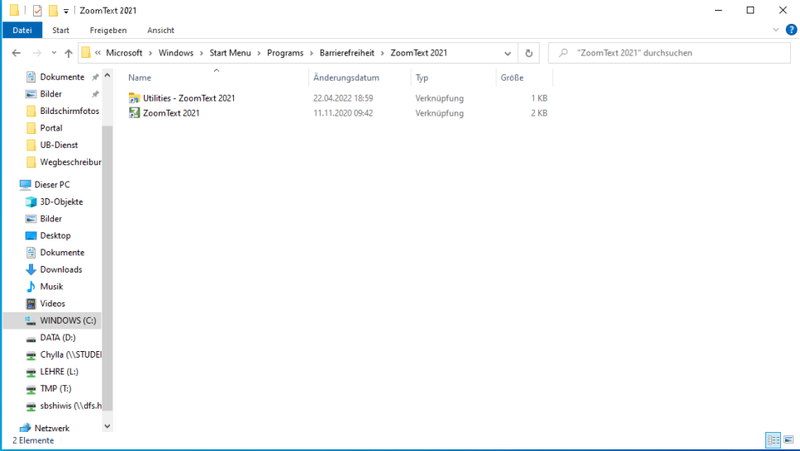Image resolution: width=800 pixels, height=451 pixels.
Task: Unpin Dokumente from quick access
Action: pos(95,77)
